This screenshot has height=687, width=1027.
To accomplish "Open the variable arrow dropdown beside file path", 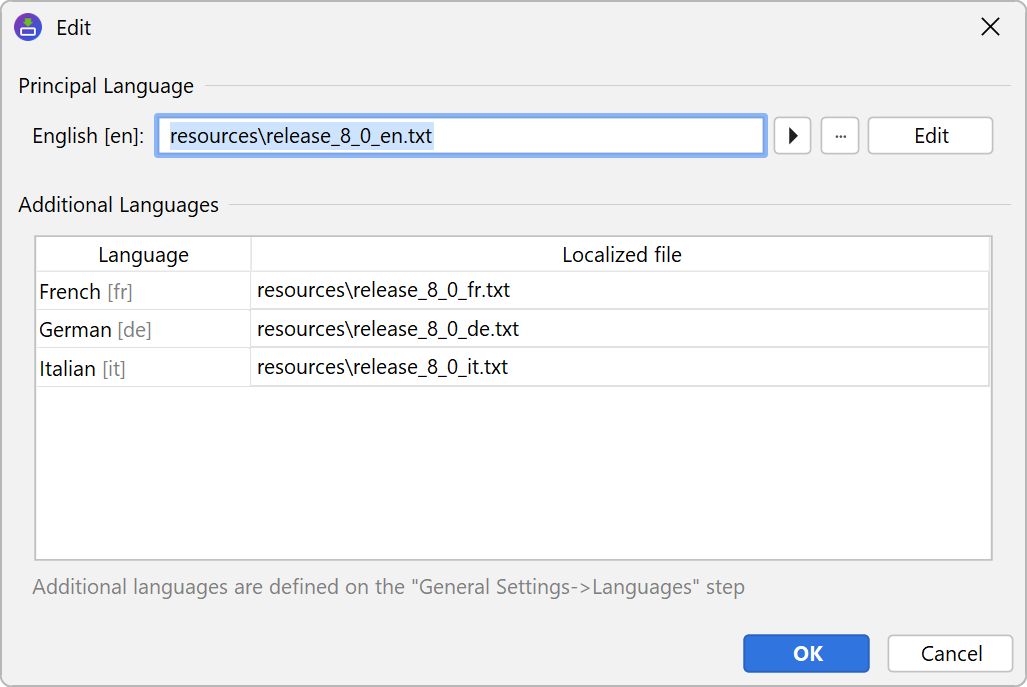I will point(793,136).
